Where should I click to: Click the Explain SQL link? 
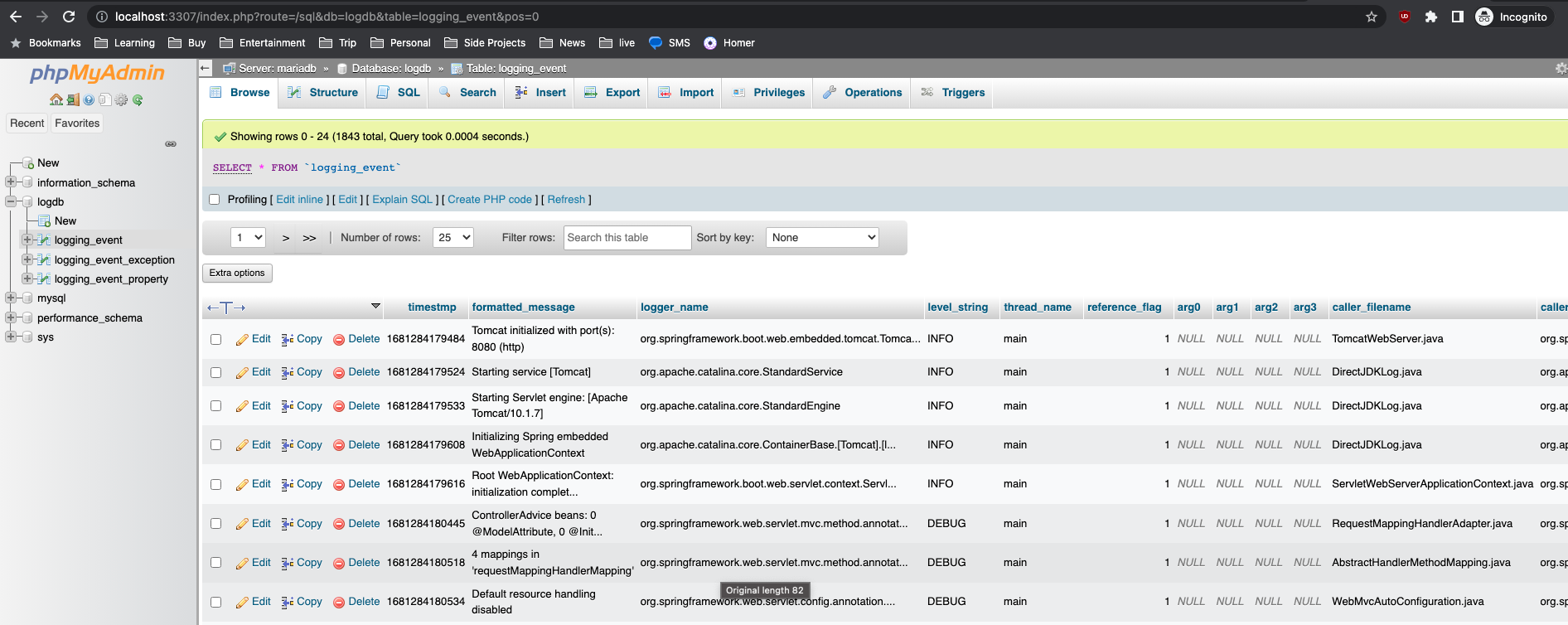coord(403,200)
